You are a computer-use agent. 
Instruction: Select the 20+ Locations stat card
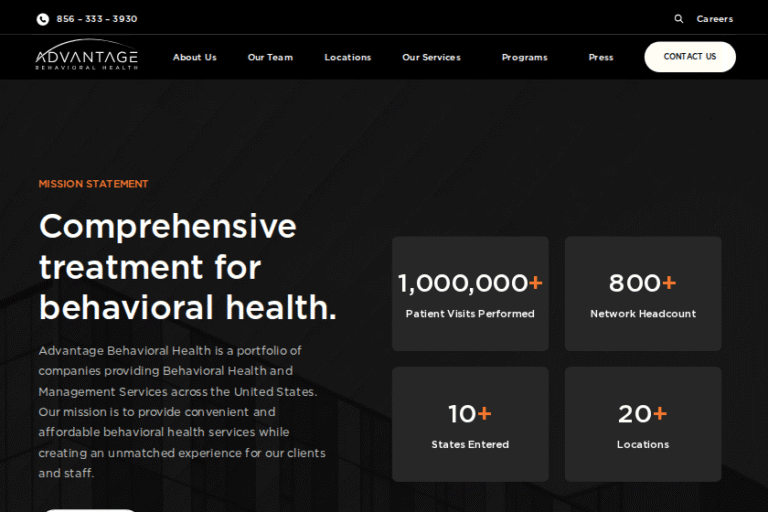(642, 424)
